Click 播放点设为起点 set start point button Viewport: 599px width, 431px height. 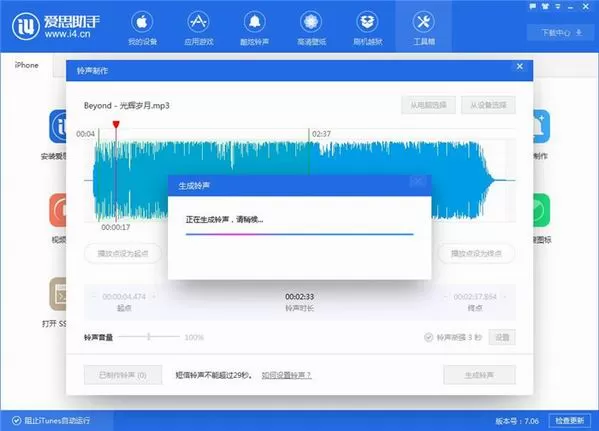click(x=123, y=253)
